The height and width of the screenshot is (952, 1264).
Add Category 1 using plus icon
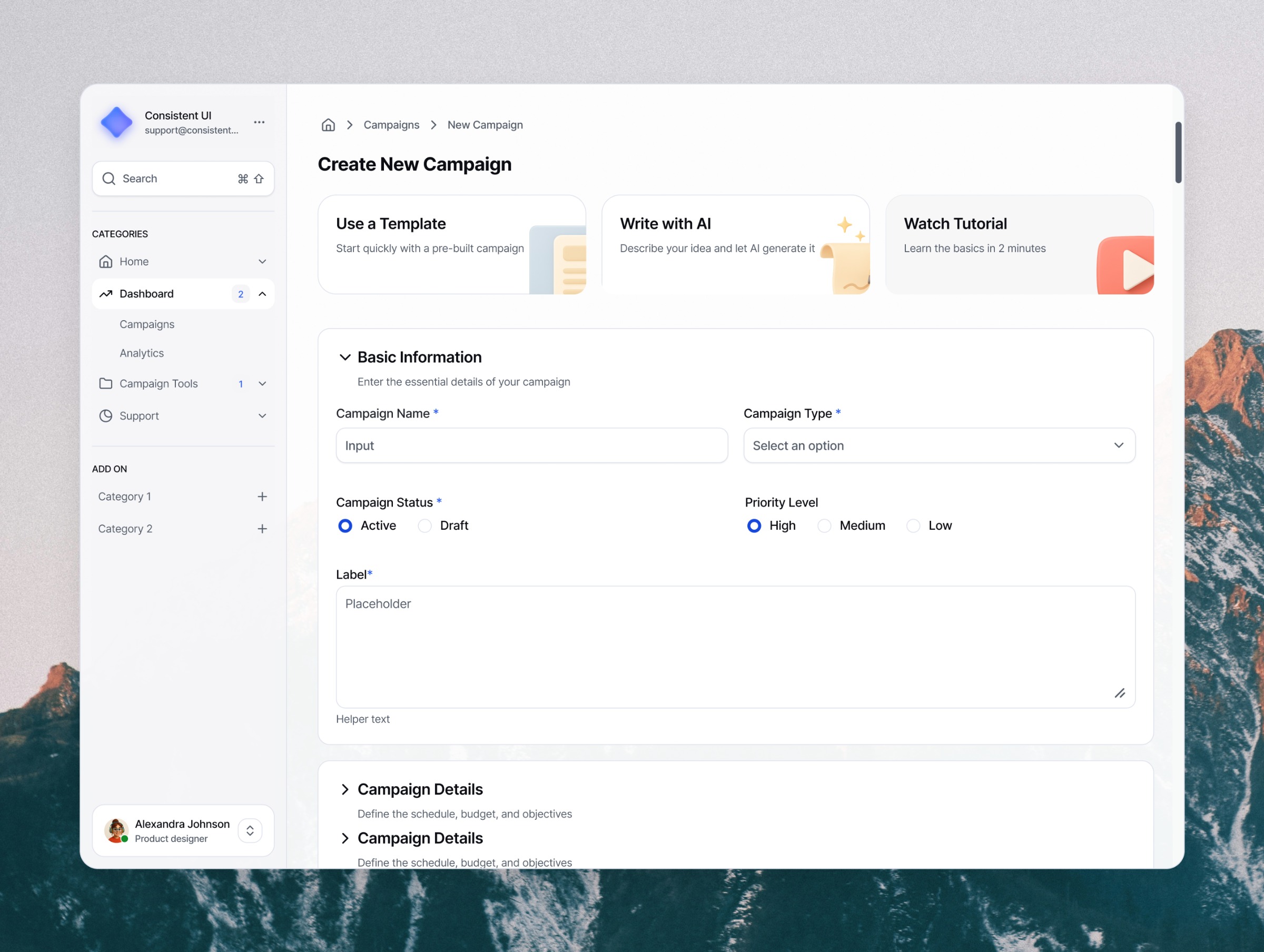tap(262, 497)
